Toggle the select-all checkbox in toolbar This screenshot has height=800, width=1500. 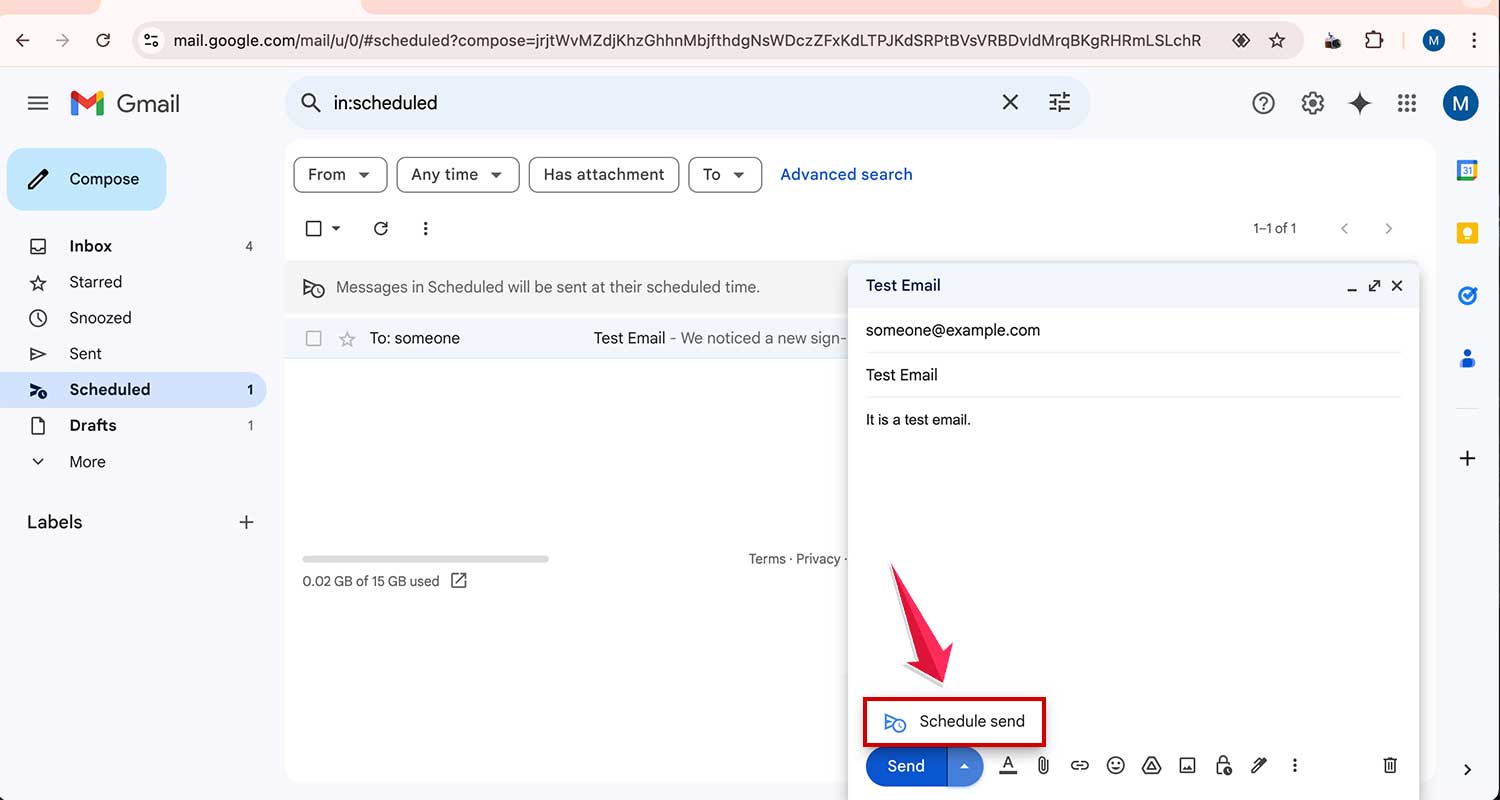[313, 229]
